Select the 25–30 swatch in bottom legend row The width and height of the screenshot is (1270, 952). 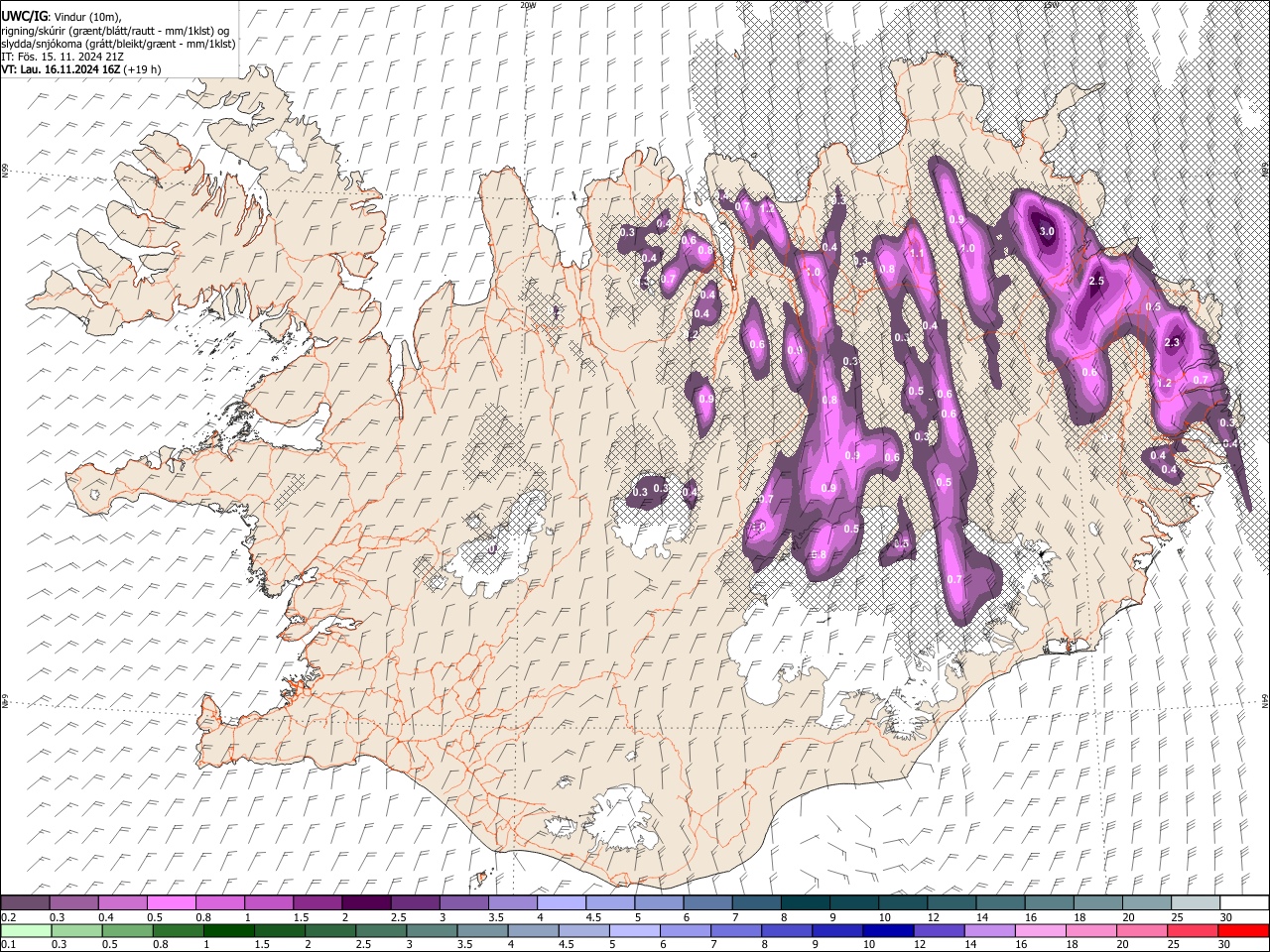click(1192, 930)
